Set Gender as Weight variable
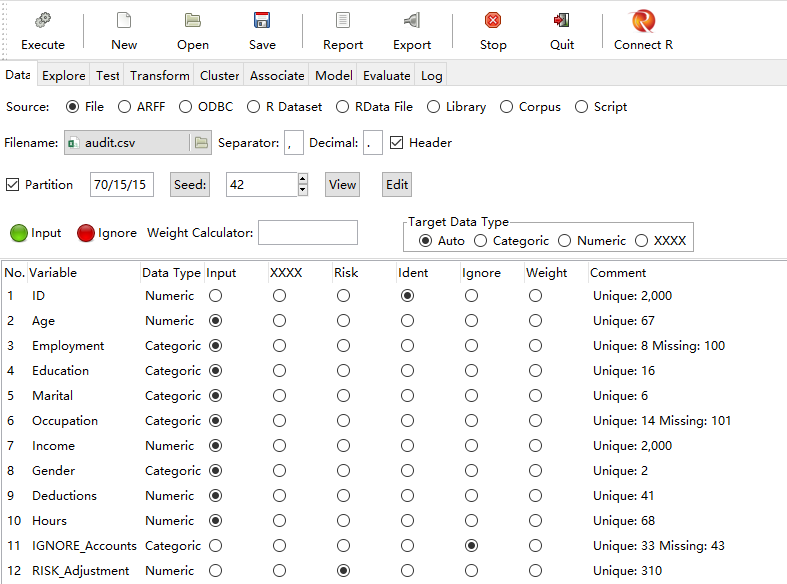 536,471
